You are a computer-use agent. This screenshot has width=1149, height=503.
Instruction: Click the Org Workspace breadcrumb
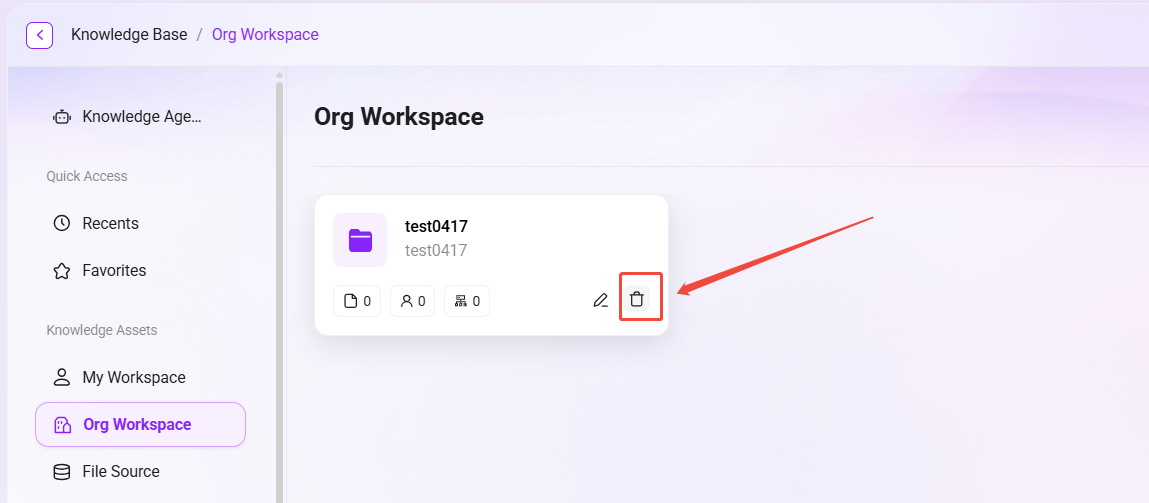(265, 34)
